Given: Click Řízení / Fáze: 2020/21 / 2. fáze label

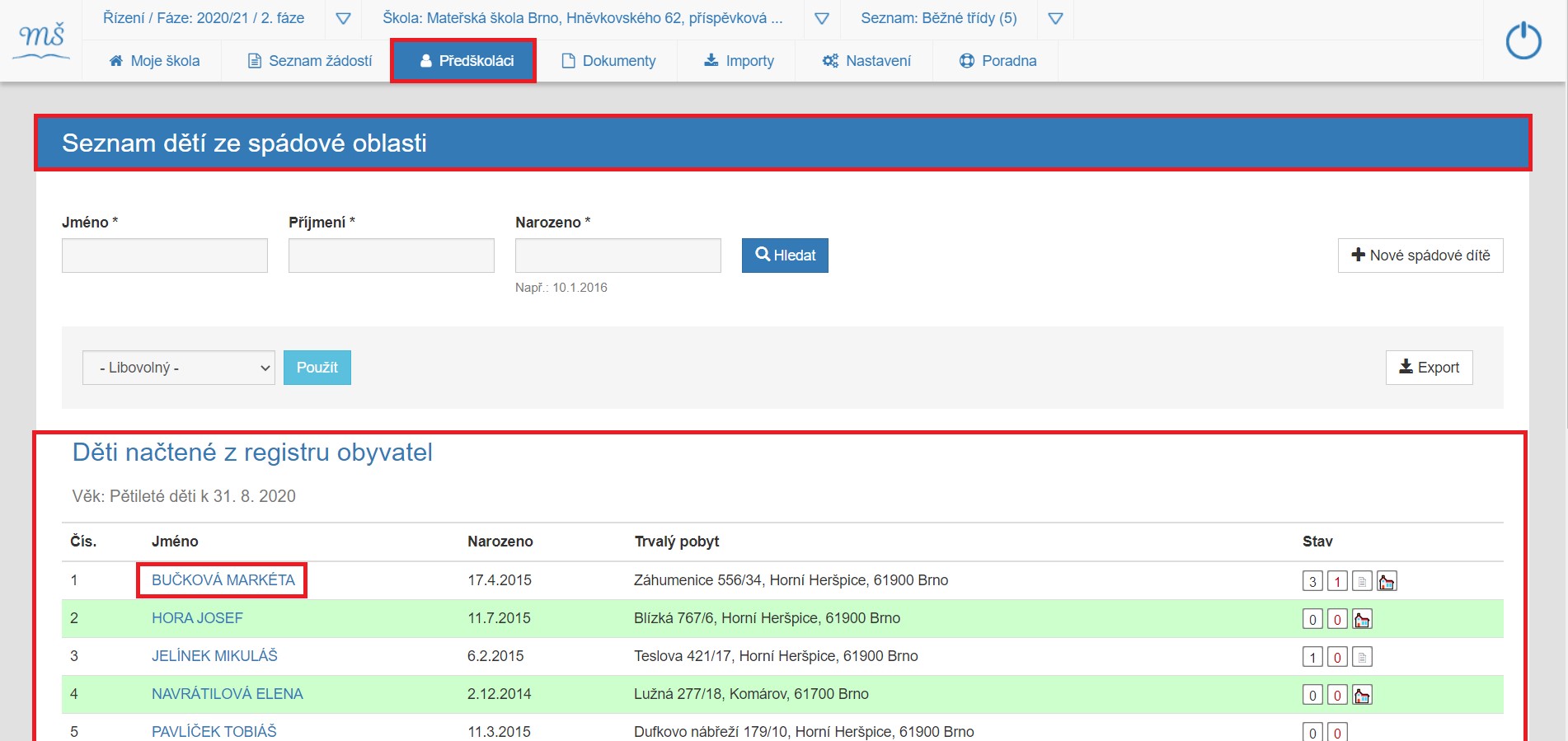Looking at the screenshot, I should (204, 18).
